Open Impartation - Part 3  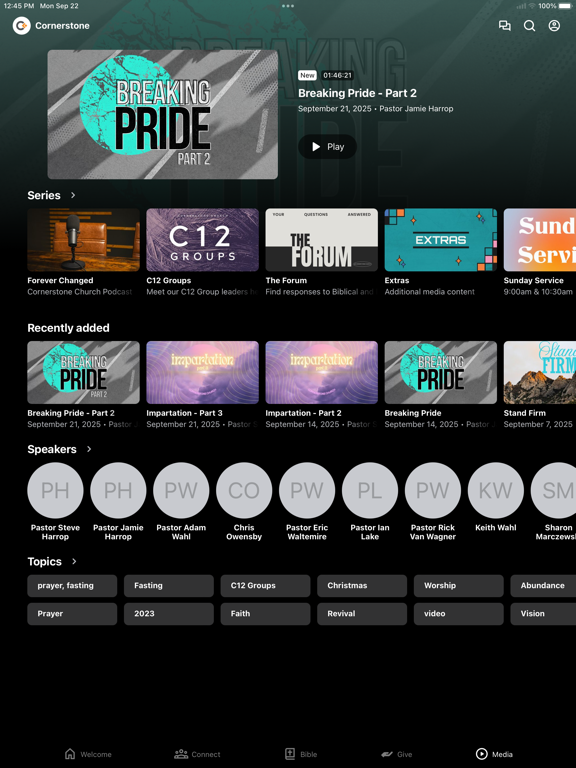click(x=202, y=372)
